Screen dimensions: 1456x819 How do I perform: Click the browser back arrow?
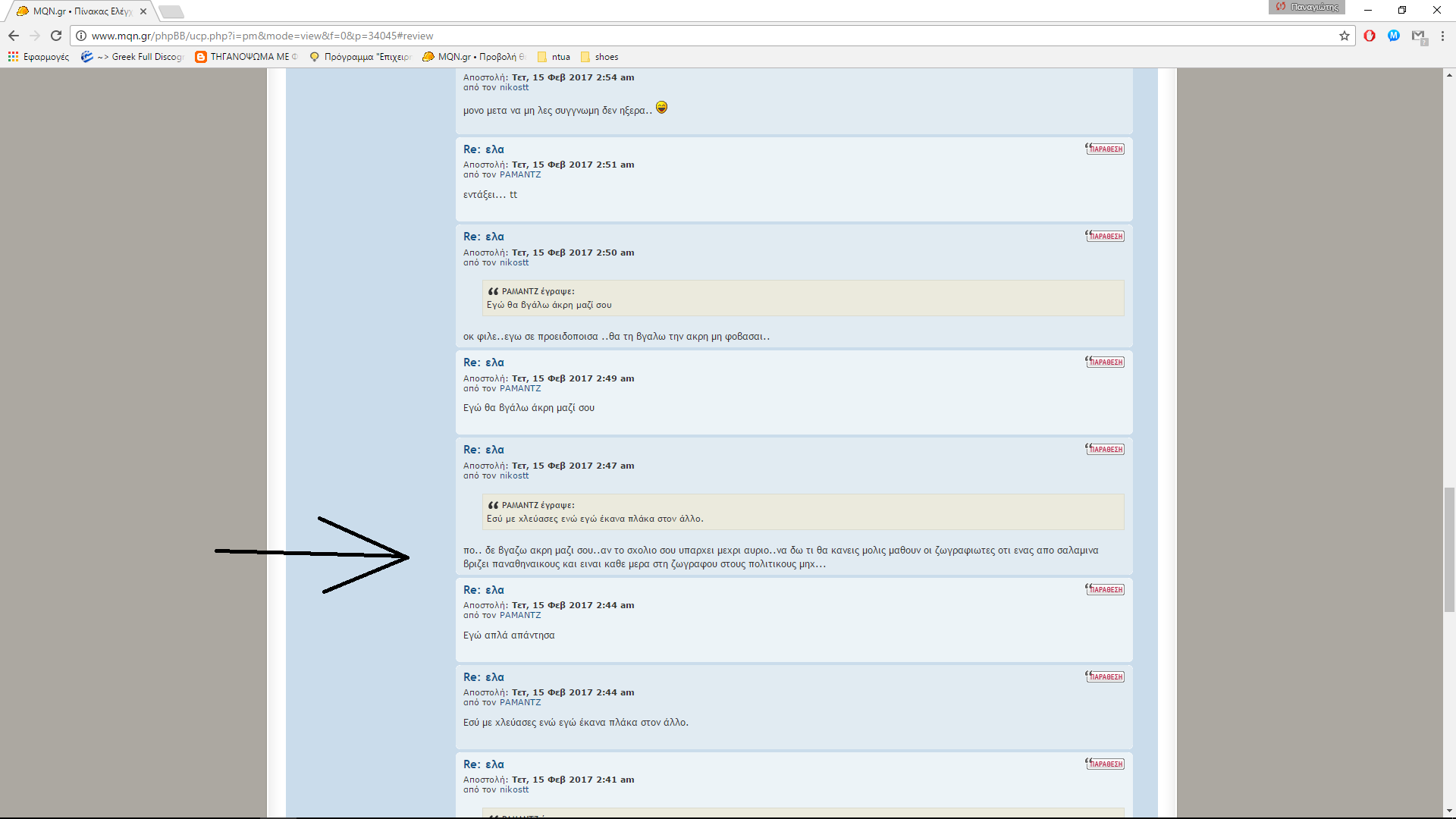pos(14,36)
